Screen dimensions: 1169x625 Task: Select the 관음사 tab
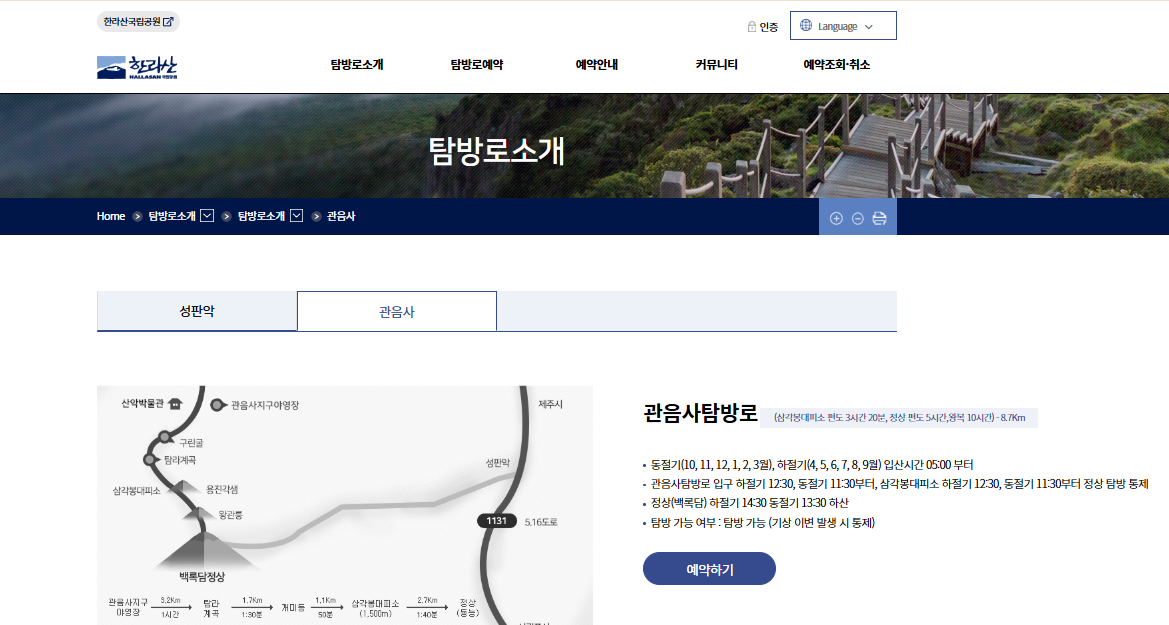coord(396,311)
